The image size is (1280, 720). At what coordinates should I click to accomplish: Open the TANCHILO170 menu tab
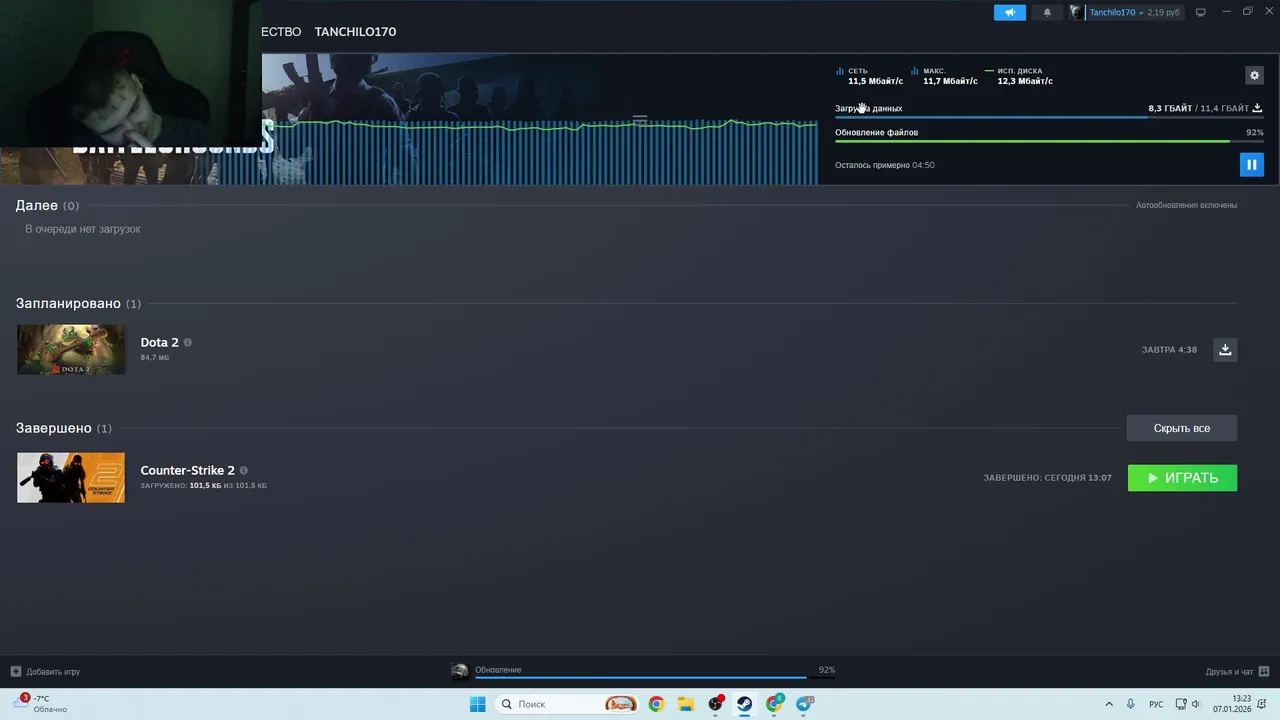tap(355, 32)
